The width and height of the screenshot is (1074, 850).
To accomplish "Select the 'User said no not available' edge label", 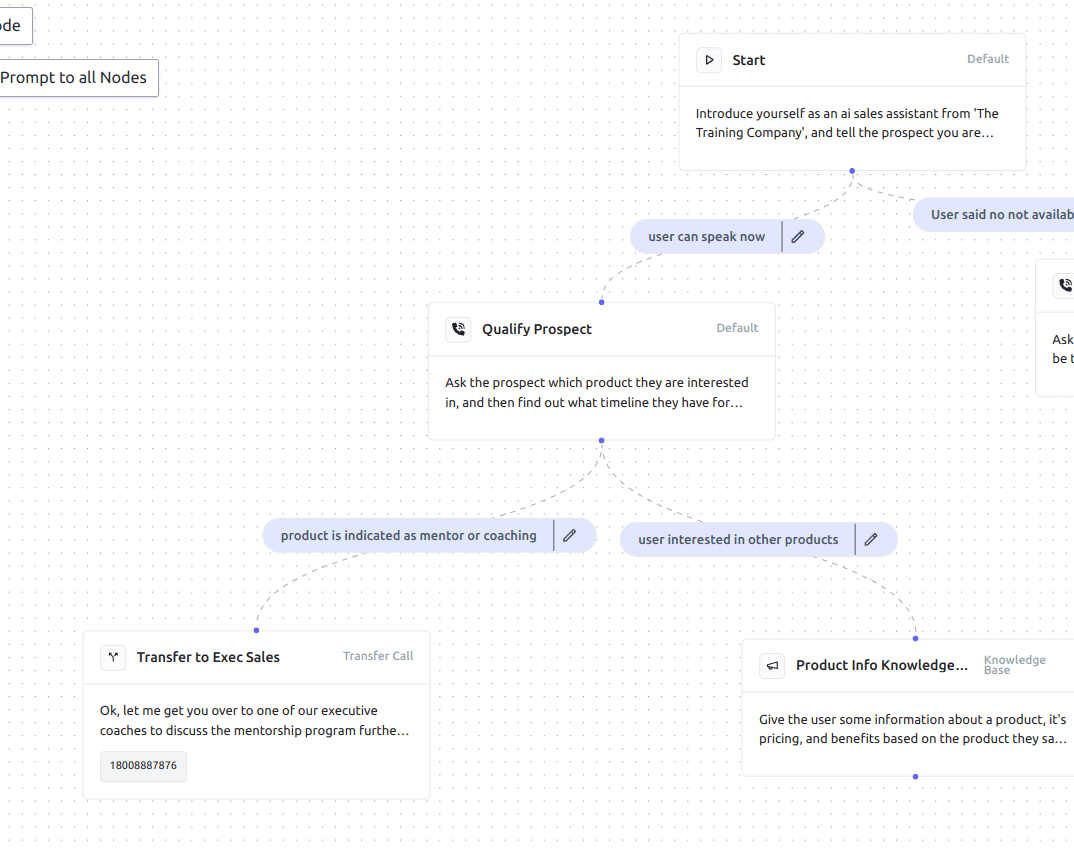I will point(1000,214).
